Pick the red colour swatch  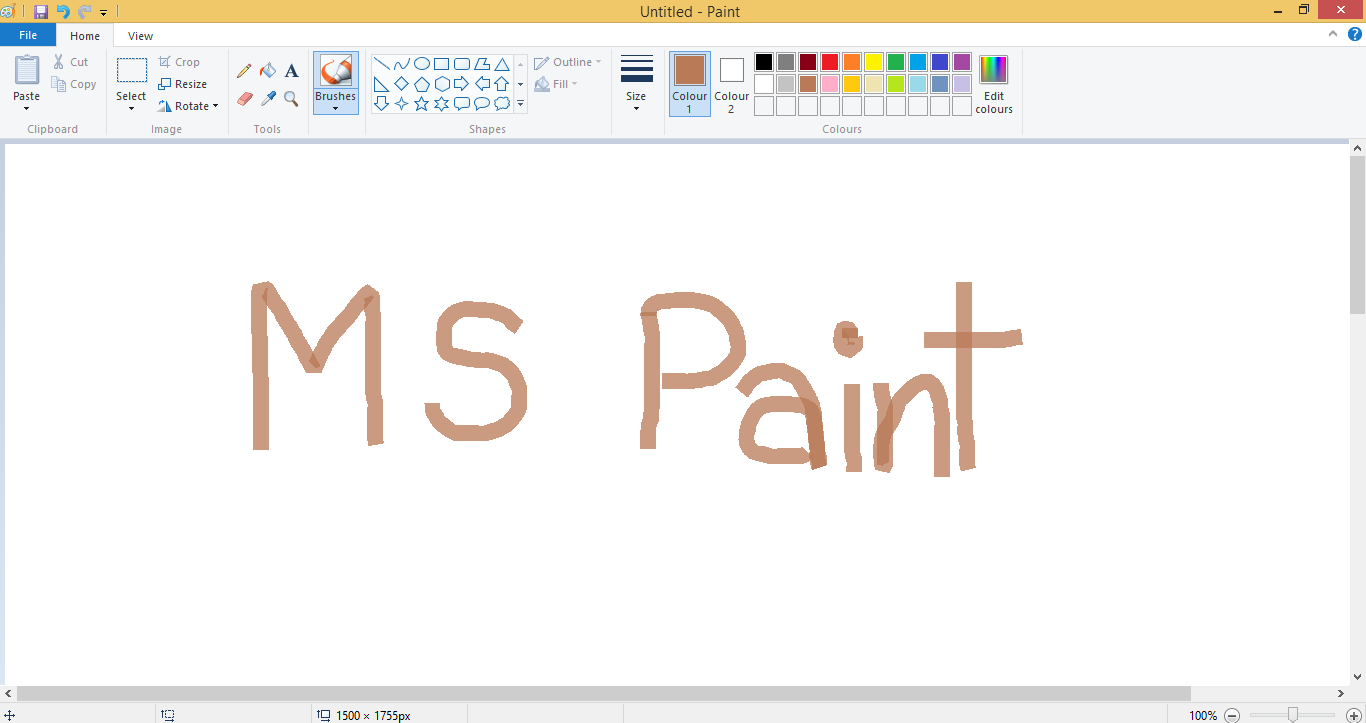coord(830,62)
